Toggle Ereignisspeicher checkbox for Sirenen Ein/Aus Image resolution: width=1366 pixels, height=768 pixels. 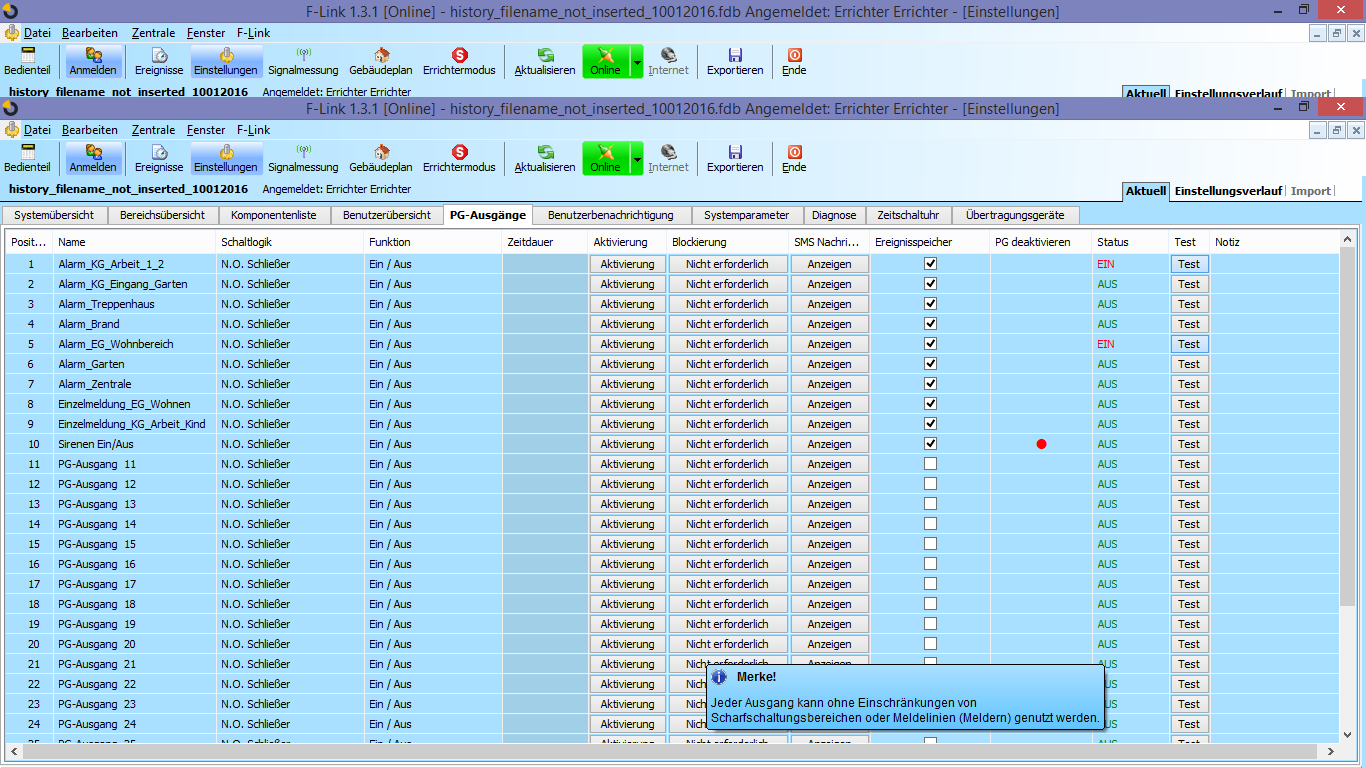click(930, 444)
